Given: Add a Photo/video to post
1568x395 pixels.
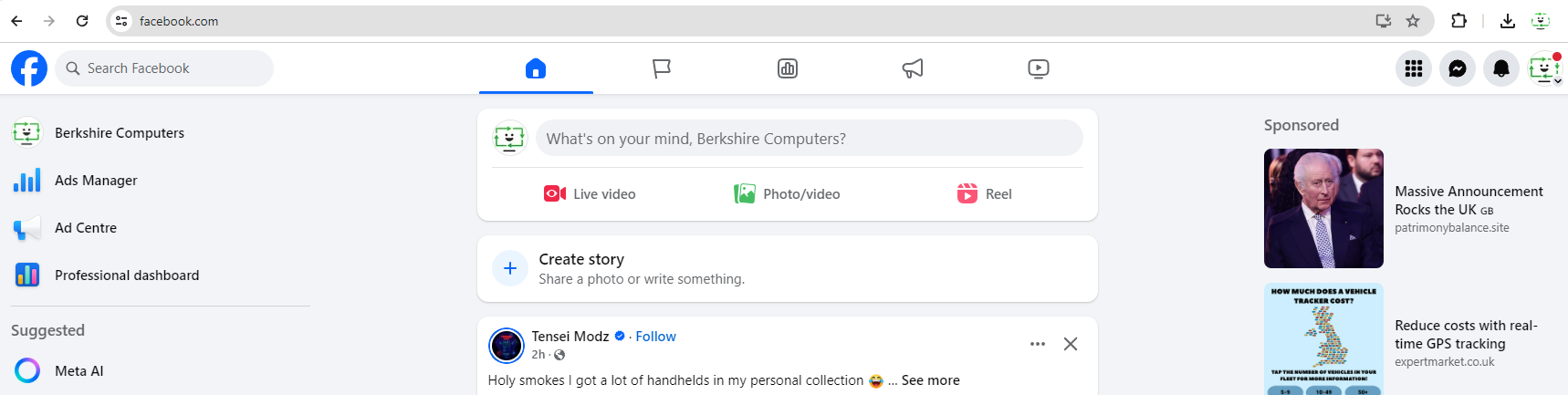Looking at the screenshot, I should [x=788, y=193].
